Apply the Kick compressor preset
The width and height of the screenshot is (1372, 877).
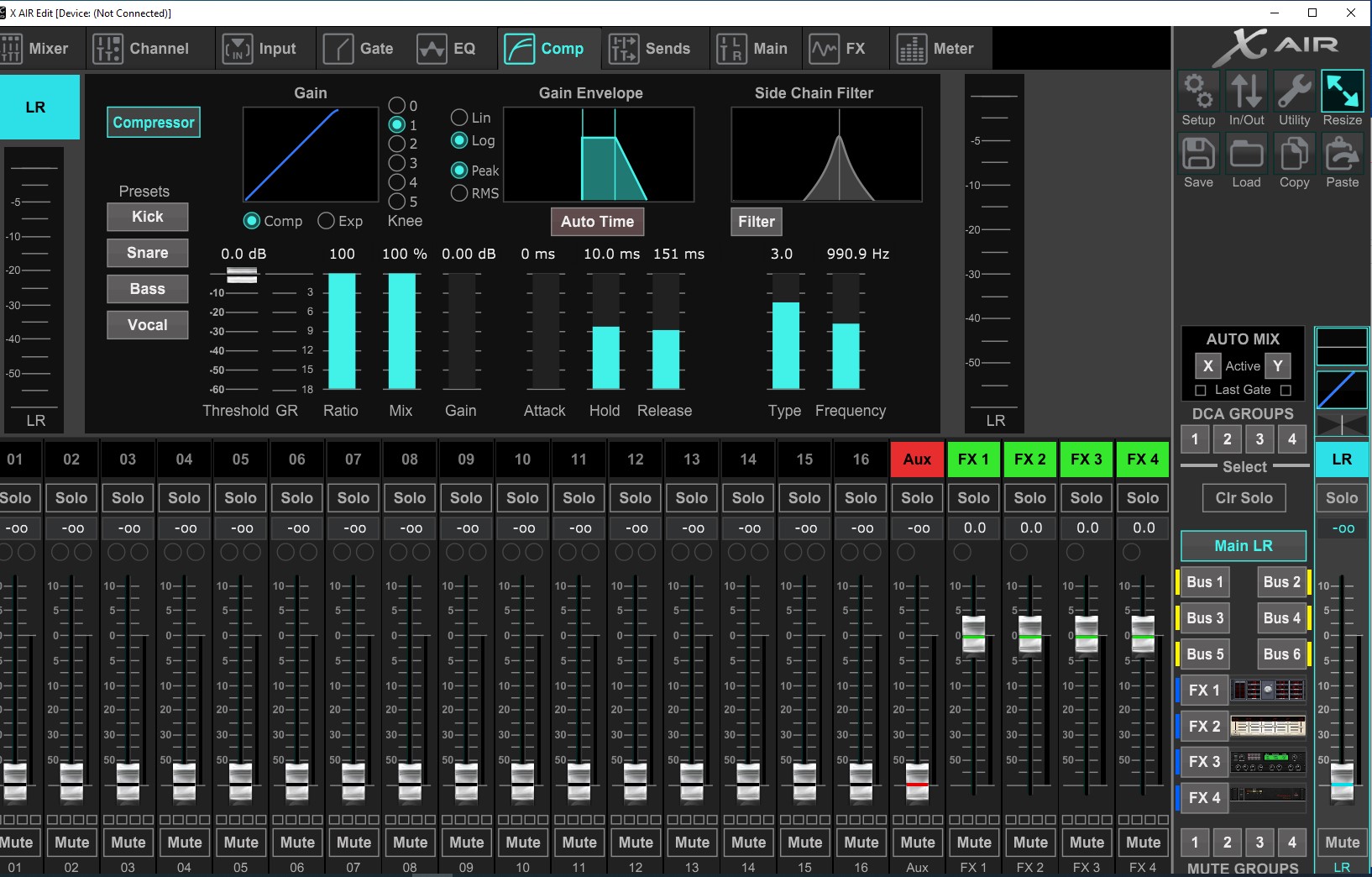click(x=147, y=217)
